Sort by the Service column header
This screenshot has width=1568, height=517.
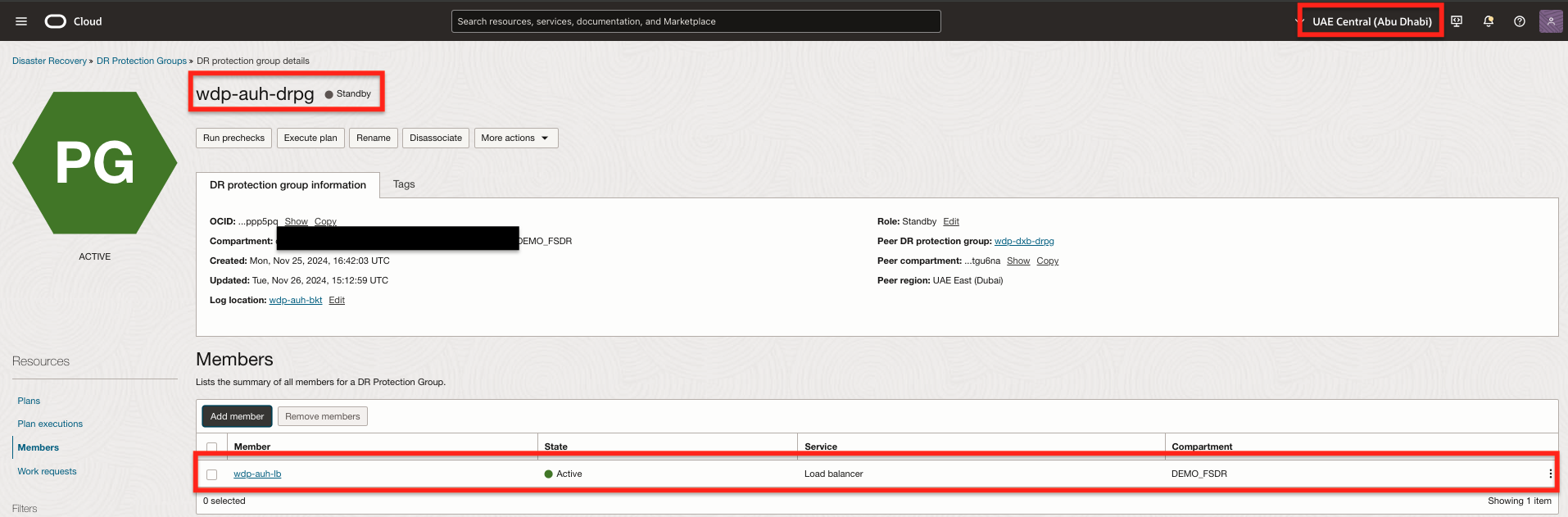click(821, 447)
